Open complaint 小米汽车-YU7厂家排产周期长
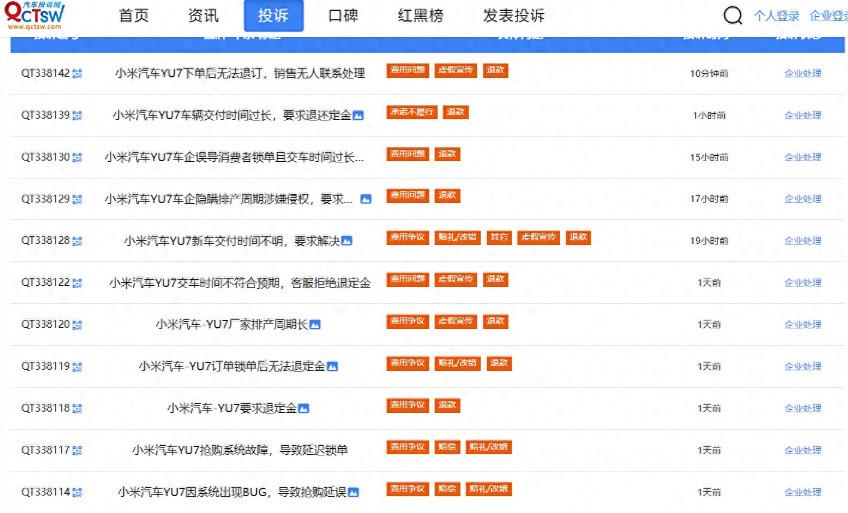848x513 pixels. coord(232,325)
